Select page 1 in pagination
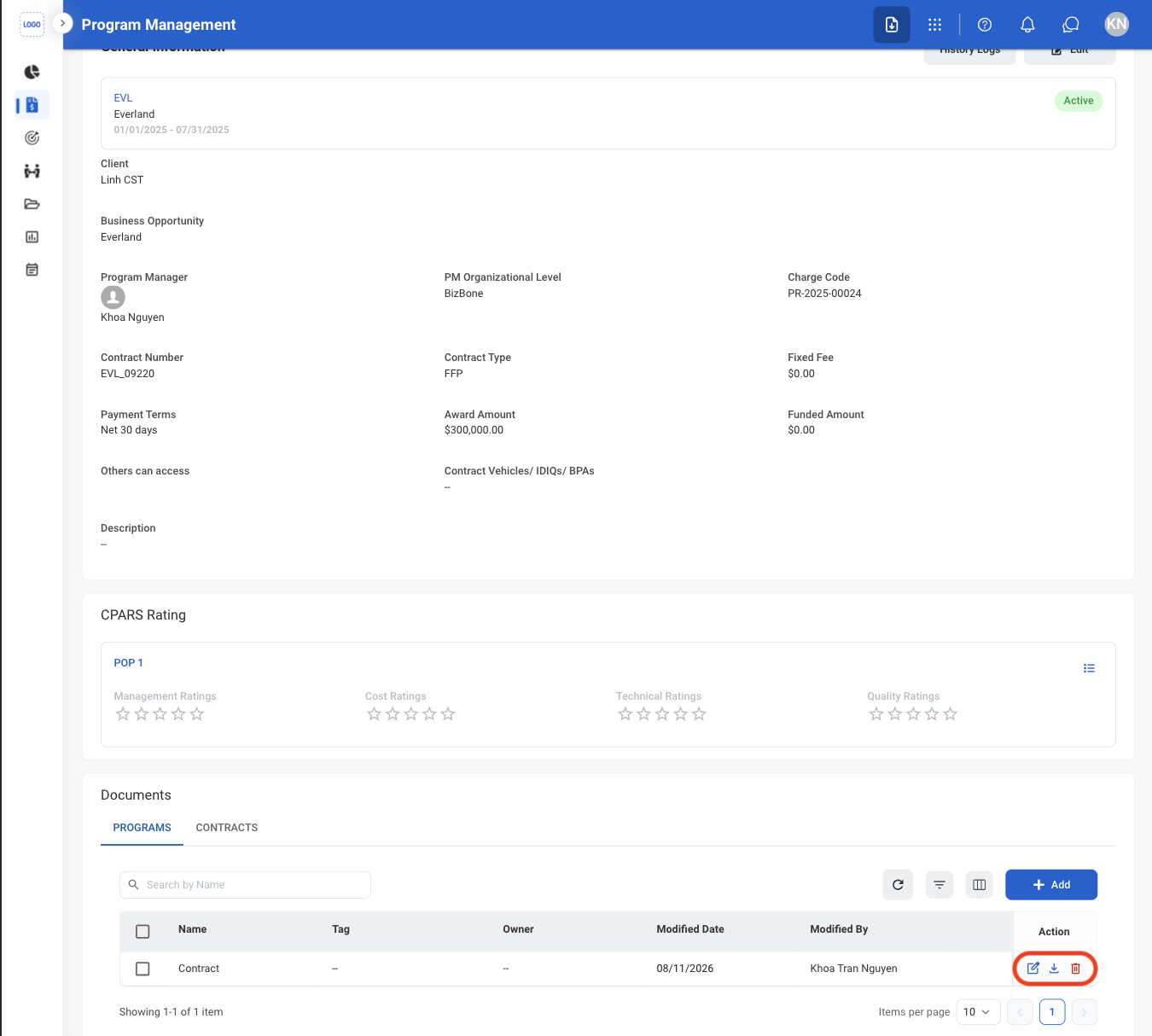This screenshot has width=1152, height=1036. [x=1052, y=1012]
